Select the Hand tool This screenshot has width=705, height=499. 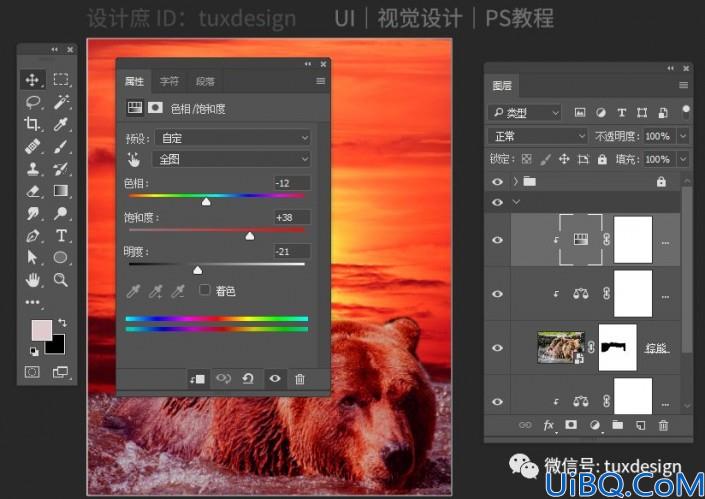pos(32,280)
